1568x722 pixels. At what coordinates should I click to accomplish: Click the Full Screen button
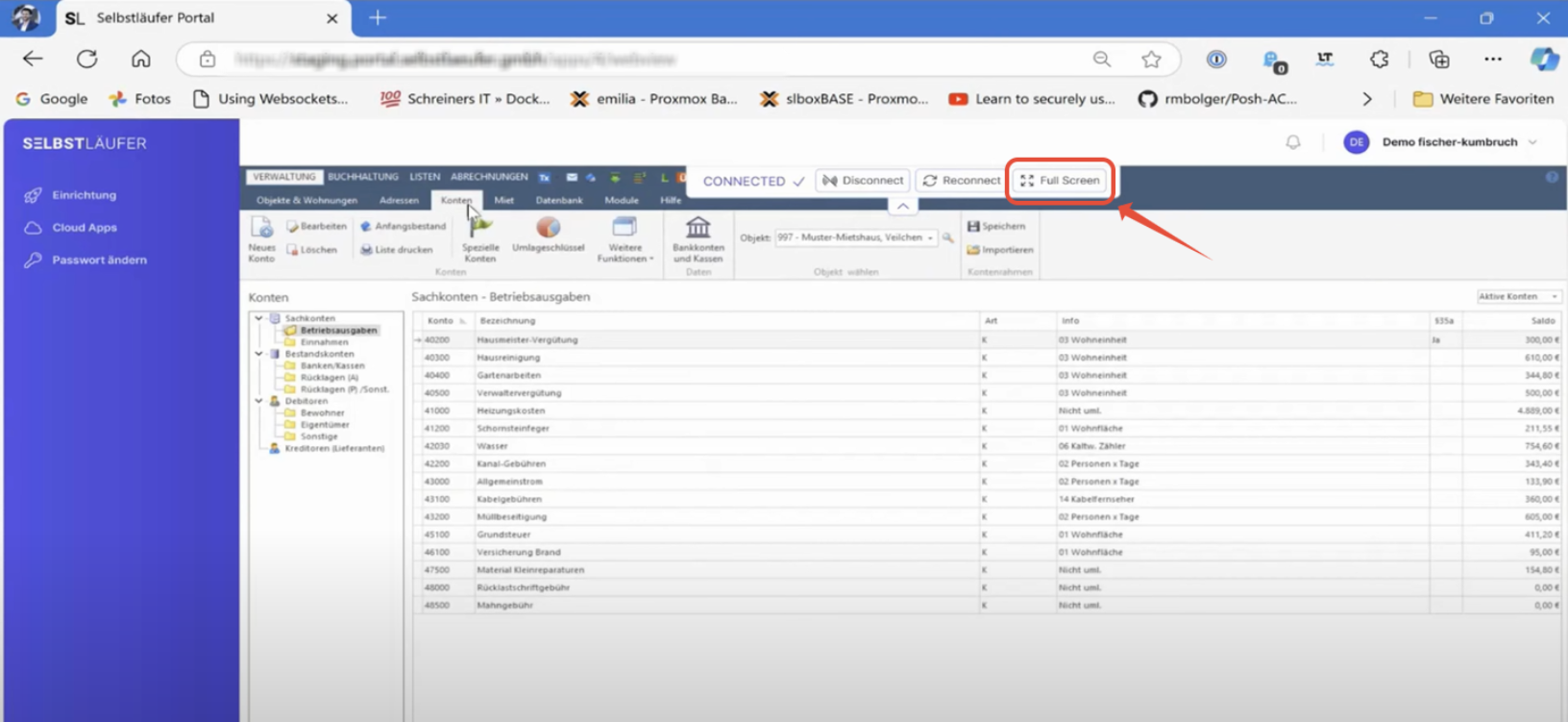1060,181
